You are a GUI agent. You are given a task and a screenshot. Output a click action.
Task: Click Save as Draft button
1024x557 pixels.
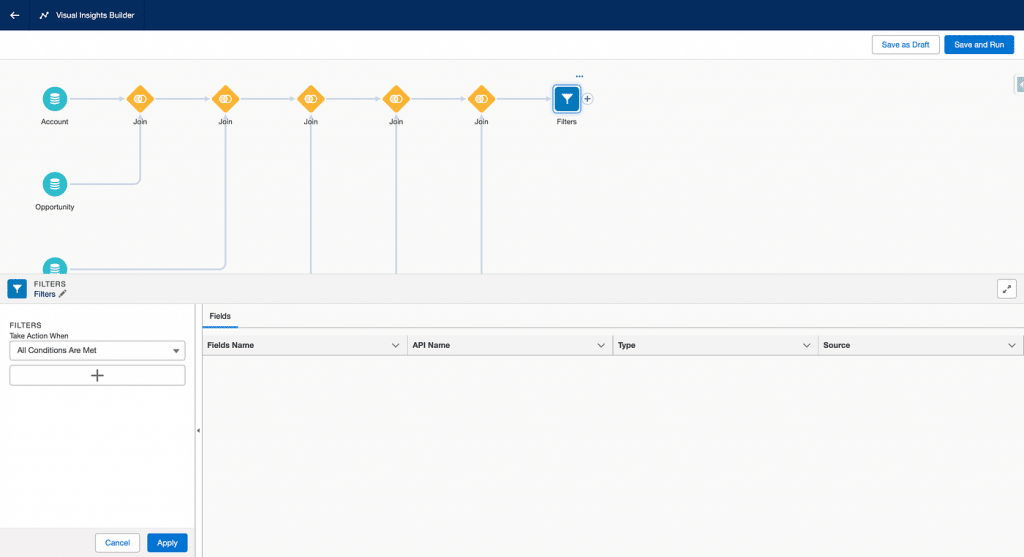click(x=905, y=45)
